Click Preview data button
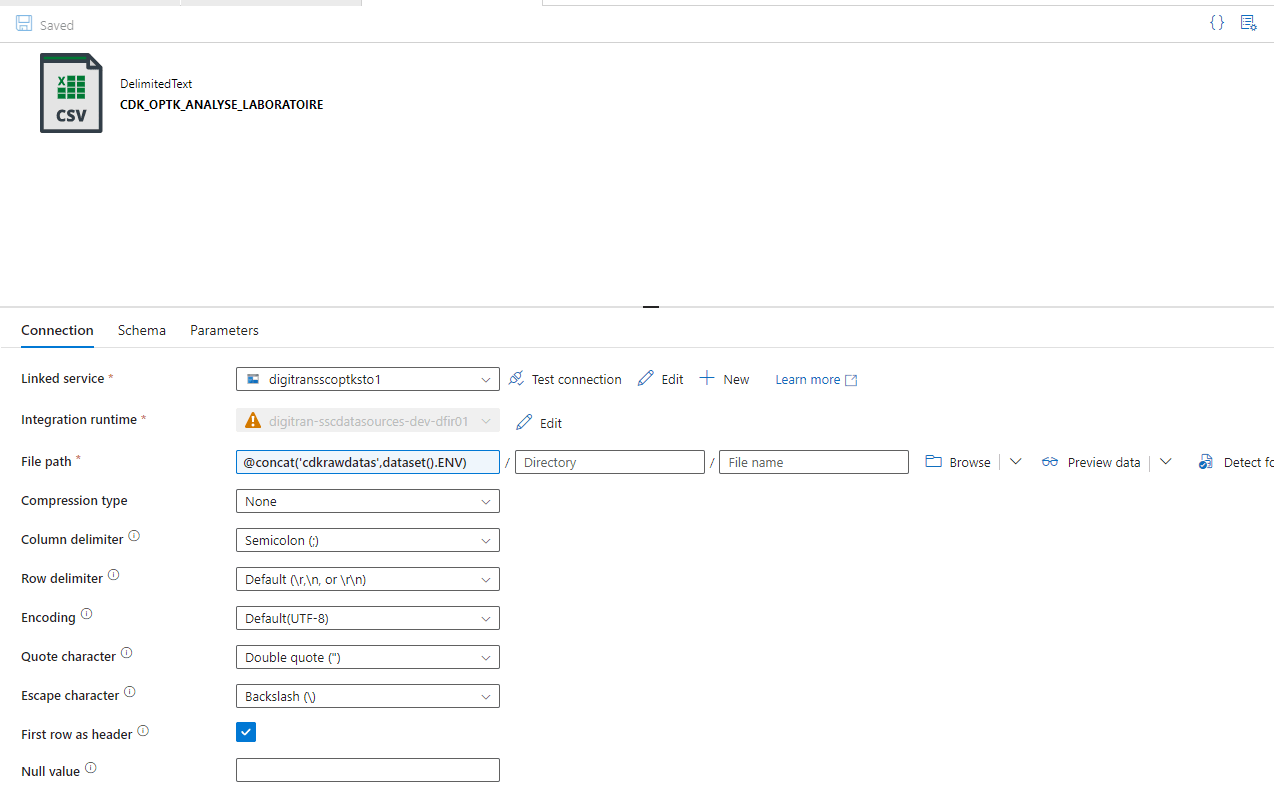This screenshot has width=1274, height=799. pyautogui.click(x=1092, y=462)
